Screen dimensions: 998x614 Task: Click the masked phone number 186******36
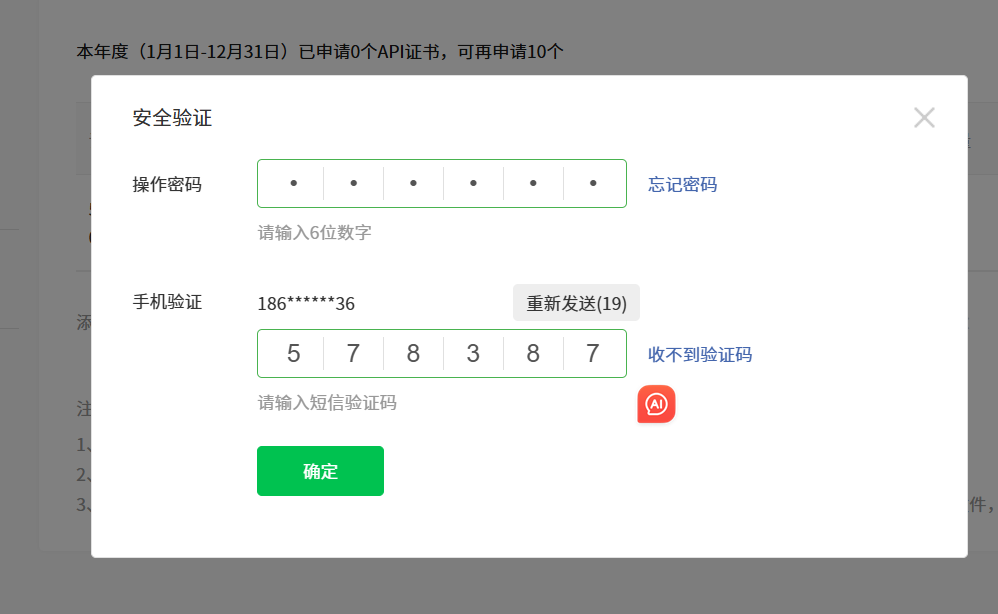[x=306, y=303]
